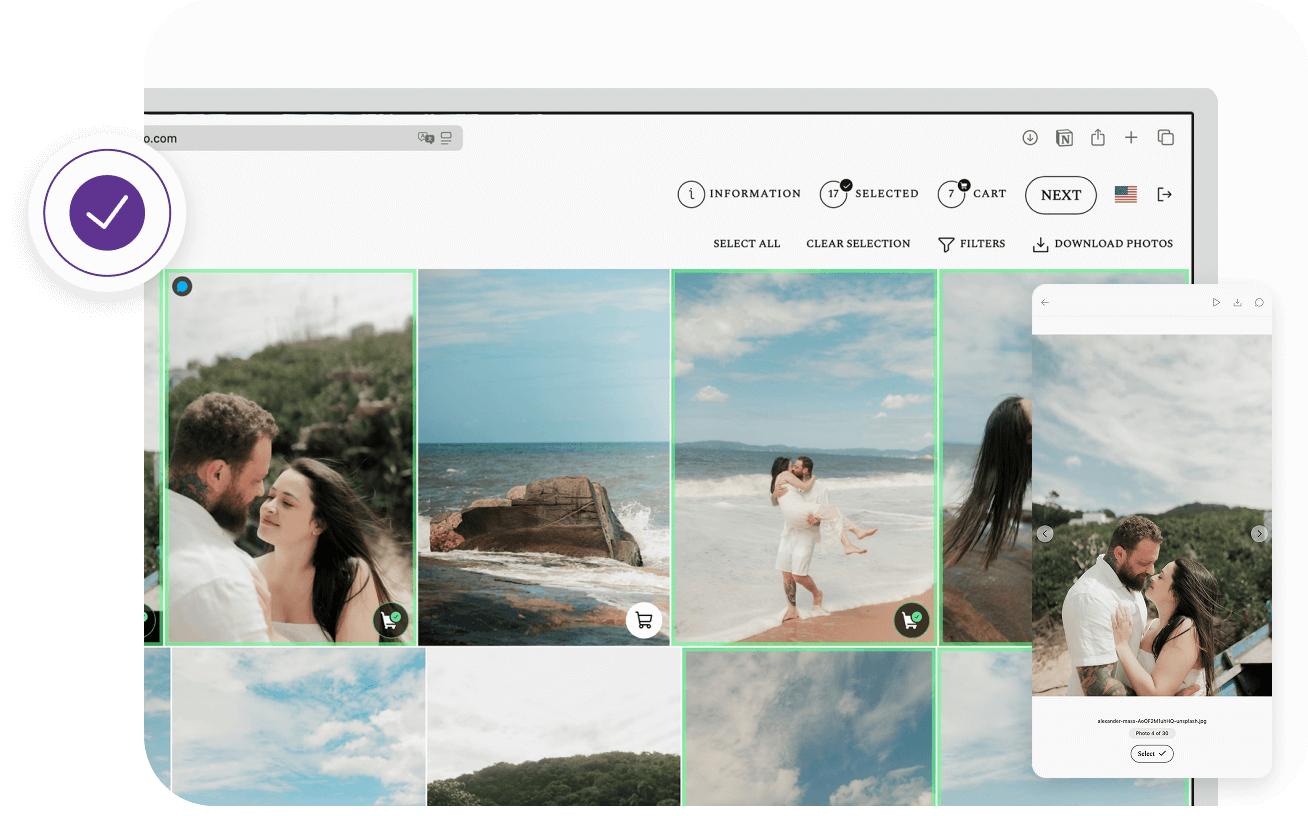Open a new tab with plus icon
The height and width of the screenshot is (816, 1308).
coord(1131,138)
